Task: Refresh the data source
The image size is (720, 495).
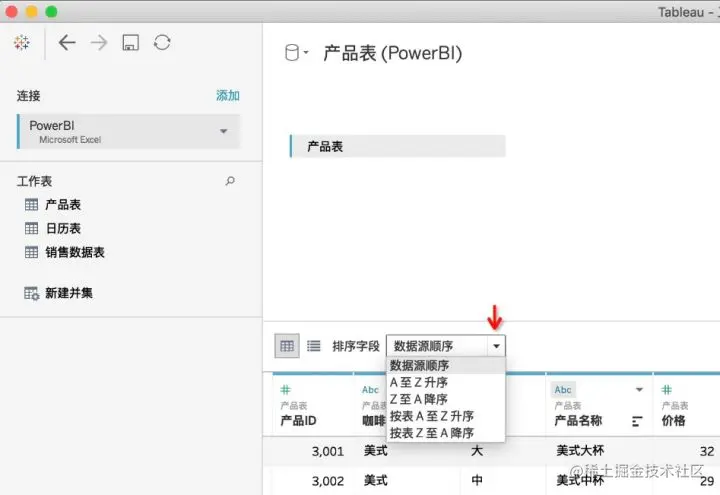Action: pyautogui.click(x=162, y=43)
